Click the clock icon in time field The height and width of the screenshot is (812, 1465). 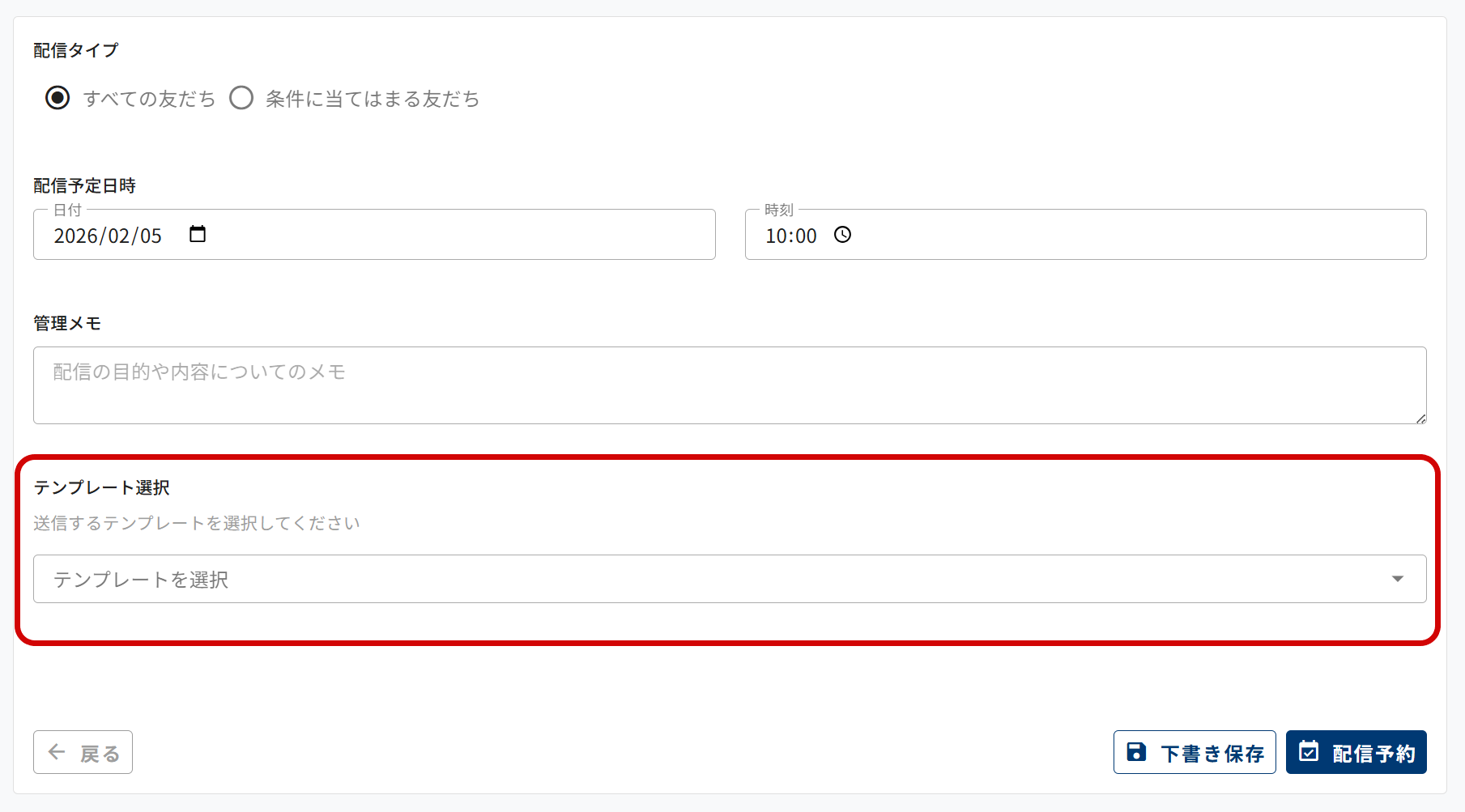point(843,235)
